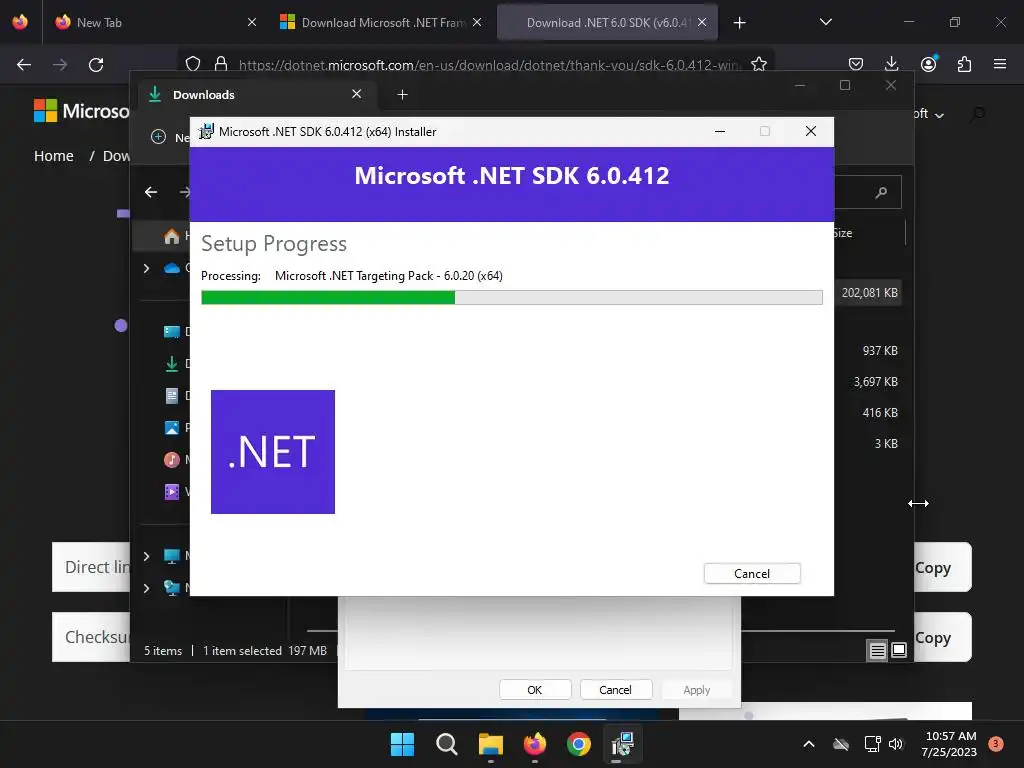
Task: Open Pictures folder icon in sidebar
Action: coord(172,428)
